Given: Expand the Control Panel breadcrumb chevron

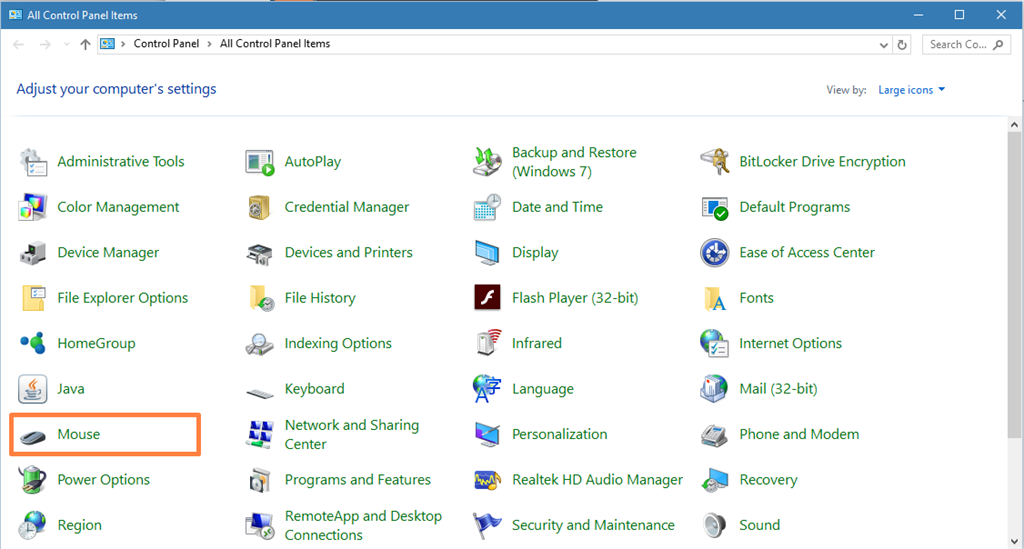Looking at the screenshot, I should click(x=210, y=44).
